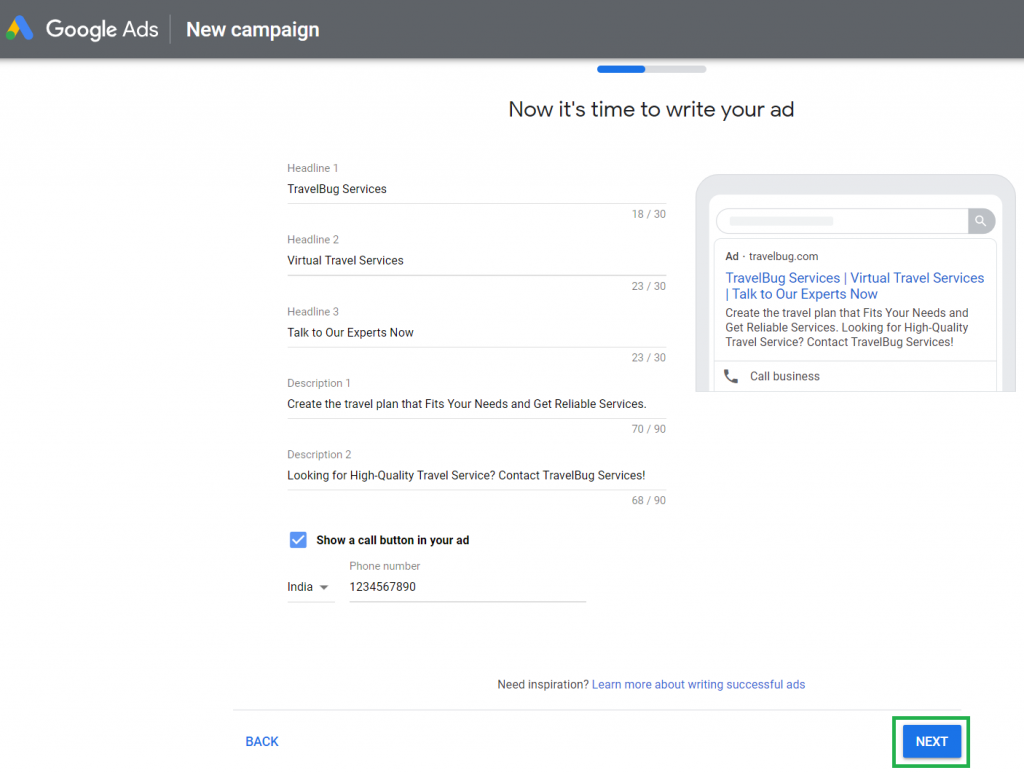Viewport: 1024px width, 773px height.
Task: Click the search magnifier icon in ad preview
Action: (x=981, y=221)
